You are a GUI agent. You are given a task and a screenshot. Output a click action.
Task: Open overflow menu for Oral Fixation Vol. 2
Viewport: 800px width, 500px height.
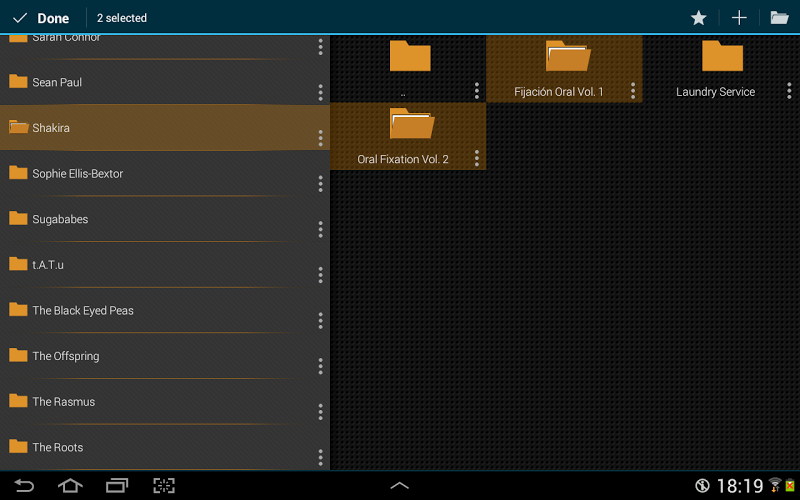point(477,158)
